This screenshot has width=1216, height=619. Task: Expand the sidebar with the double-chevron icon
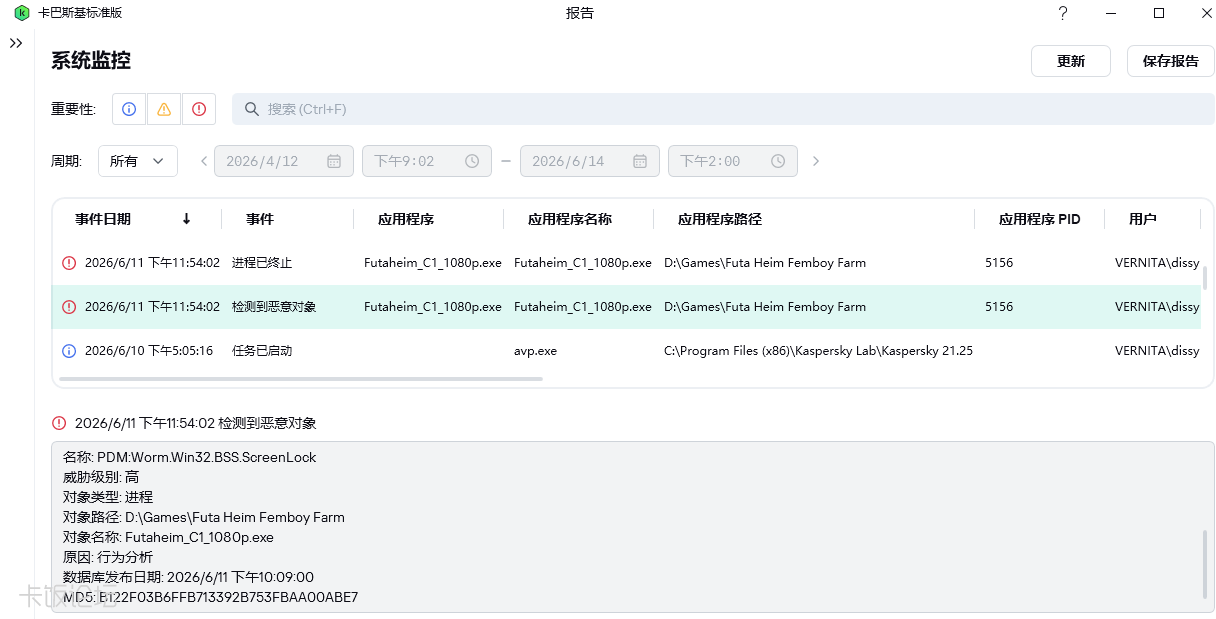click(x=16, y=44)
